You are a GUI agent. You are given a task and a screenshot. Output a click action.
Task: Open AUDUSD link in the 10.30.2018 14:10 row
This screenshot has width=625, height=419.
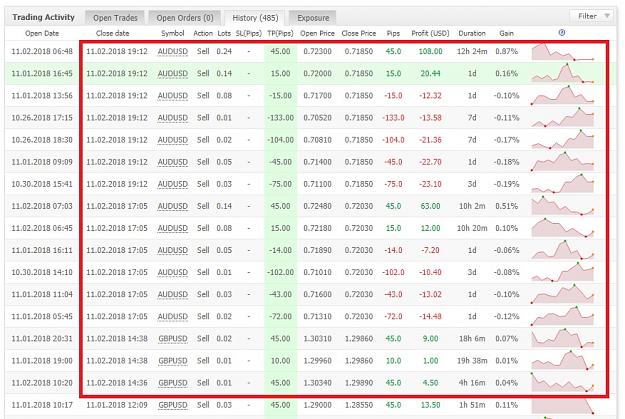coord(173,272)
